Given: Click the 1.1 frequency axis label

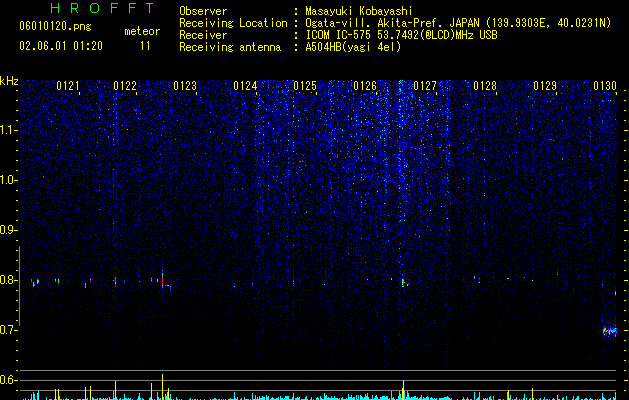Looking at the screenshot, I should tap(9, 130).
